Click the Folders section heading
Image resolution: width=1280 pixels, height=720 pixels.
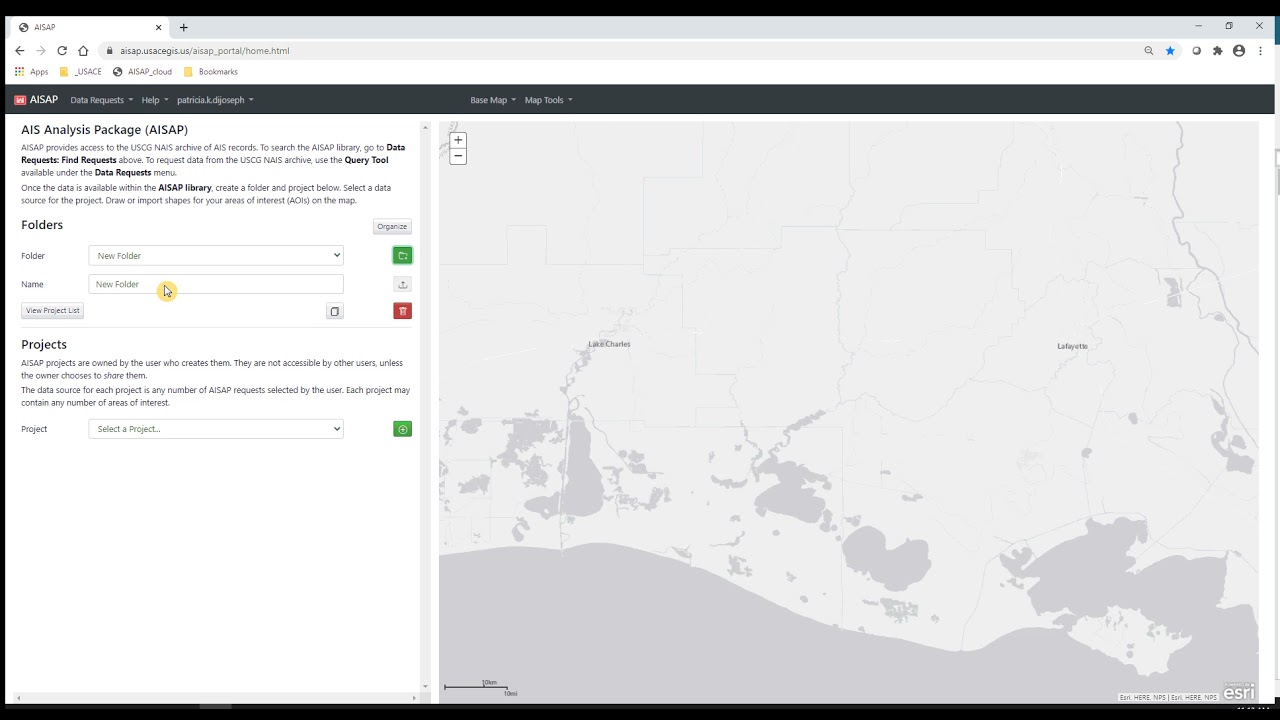pos(42,225)
